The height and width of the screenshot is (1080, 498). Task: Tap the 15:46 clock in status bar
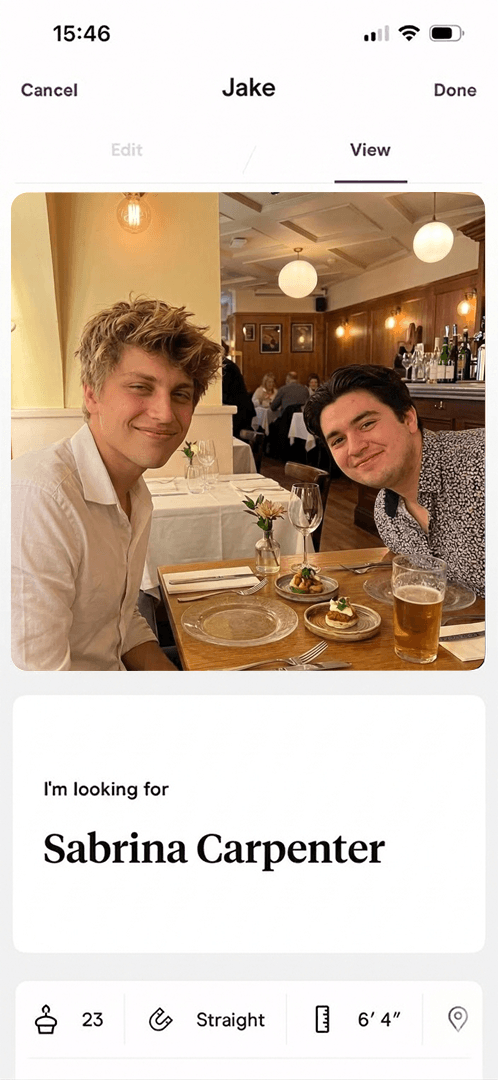pyautogui.click(x=81, y=33)
